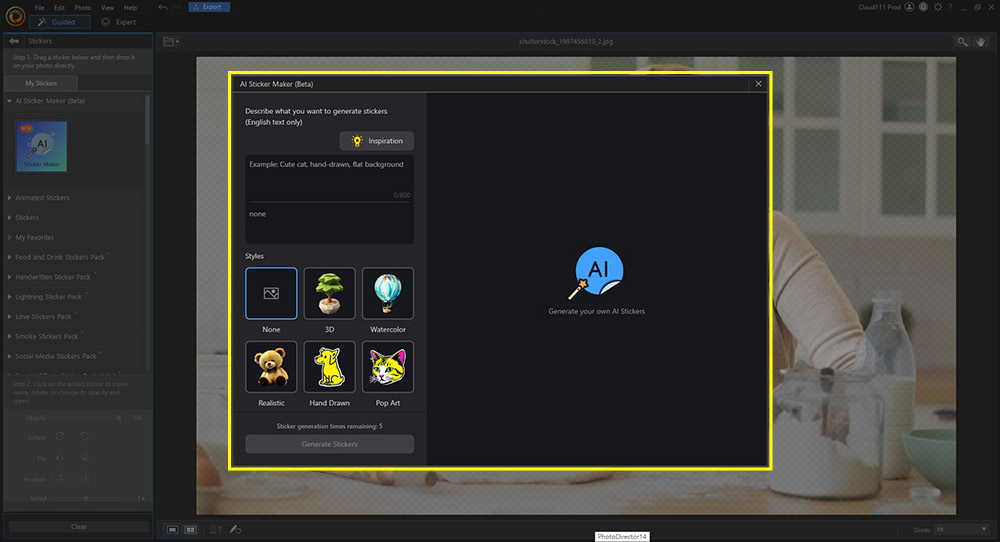1000x542 pixels.
Task: Click the Inspiration lightbulb button
Action: 377,141
